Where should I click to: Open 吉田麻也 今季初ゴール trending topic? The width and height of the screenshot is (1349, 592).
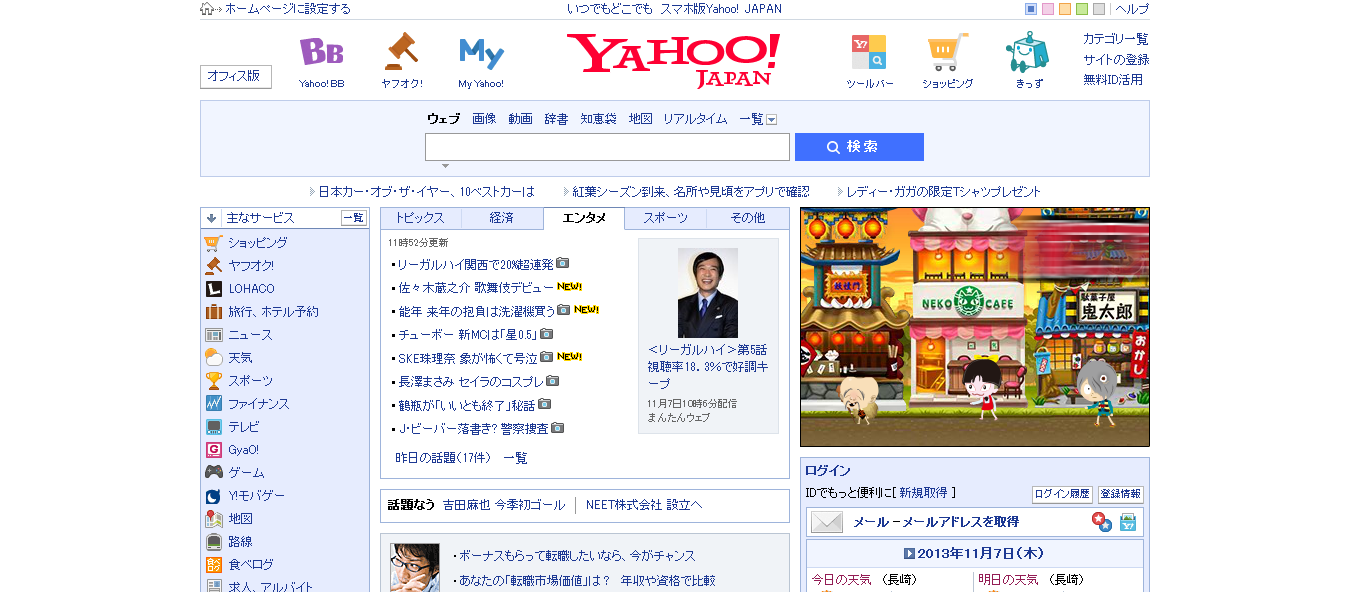point(504,505)
